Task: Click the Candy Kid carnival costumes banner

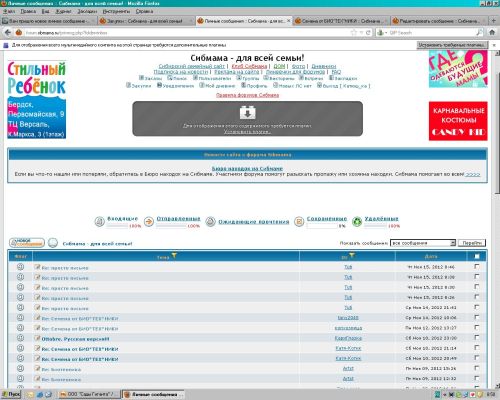Action: coord(458,121)
